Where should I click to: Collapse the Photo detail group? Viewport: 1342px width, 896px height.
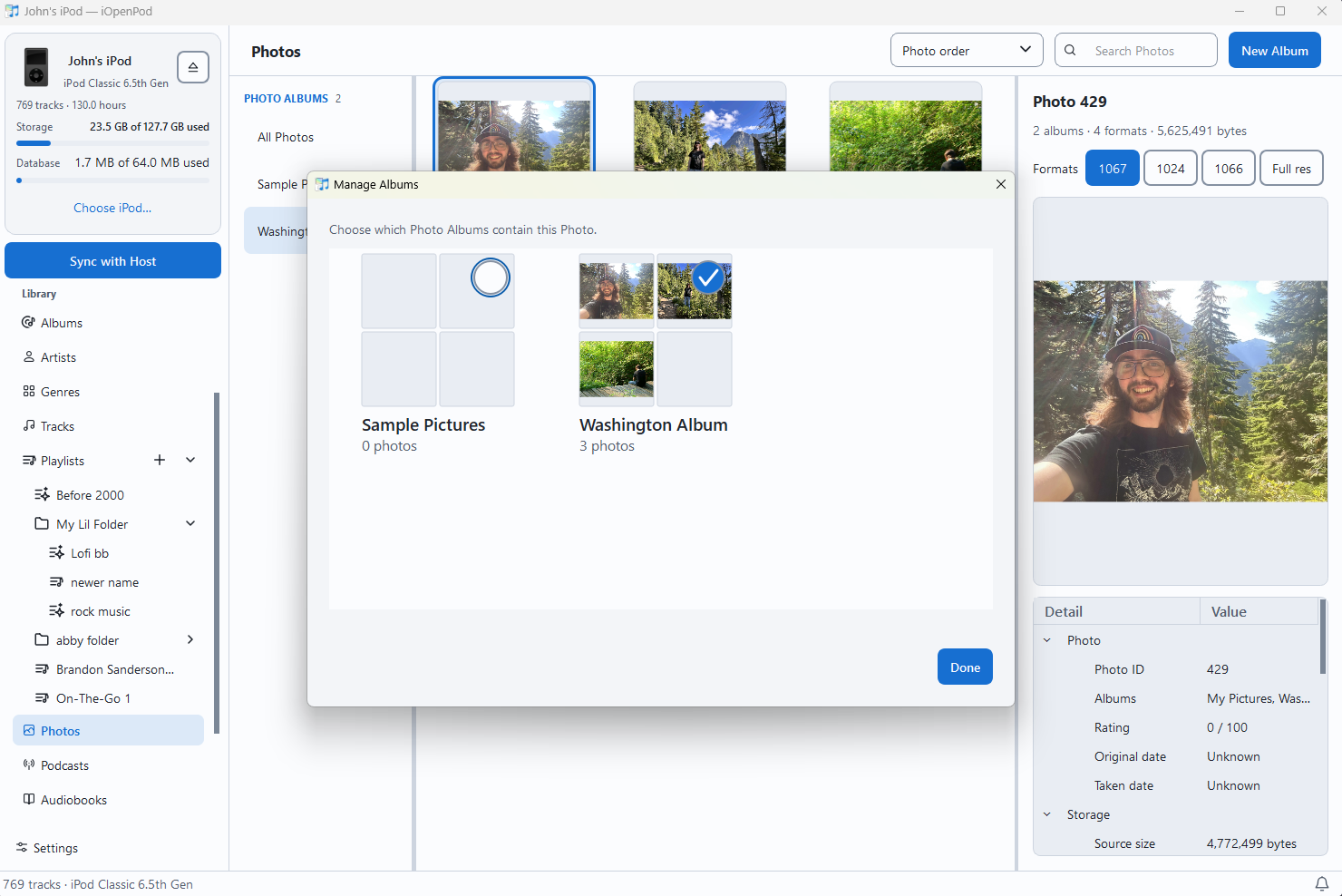point(1047,640)
